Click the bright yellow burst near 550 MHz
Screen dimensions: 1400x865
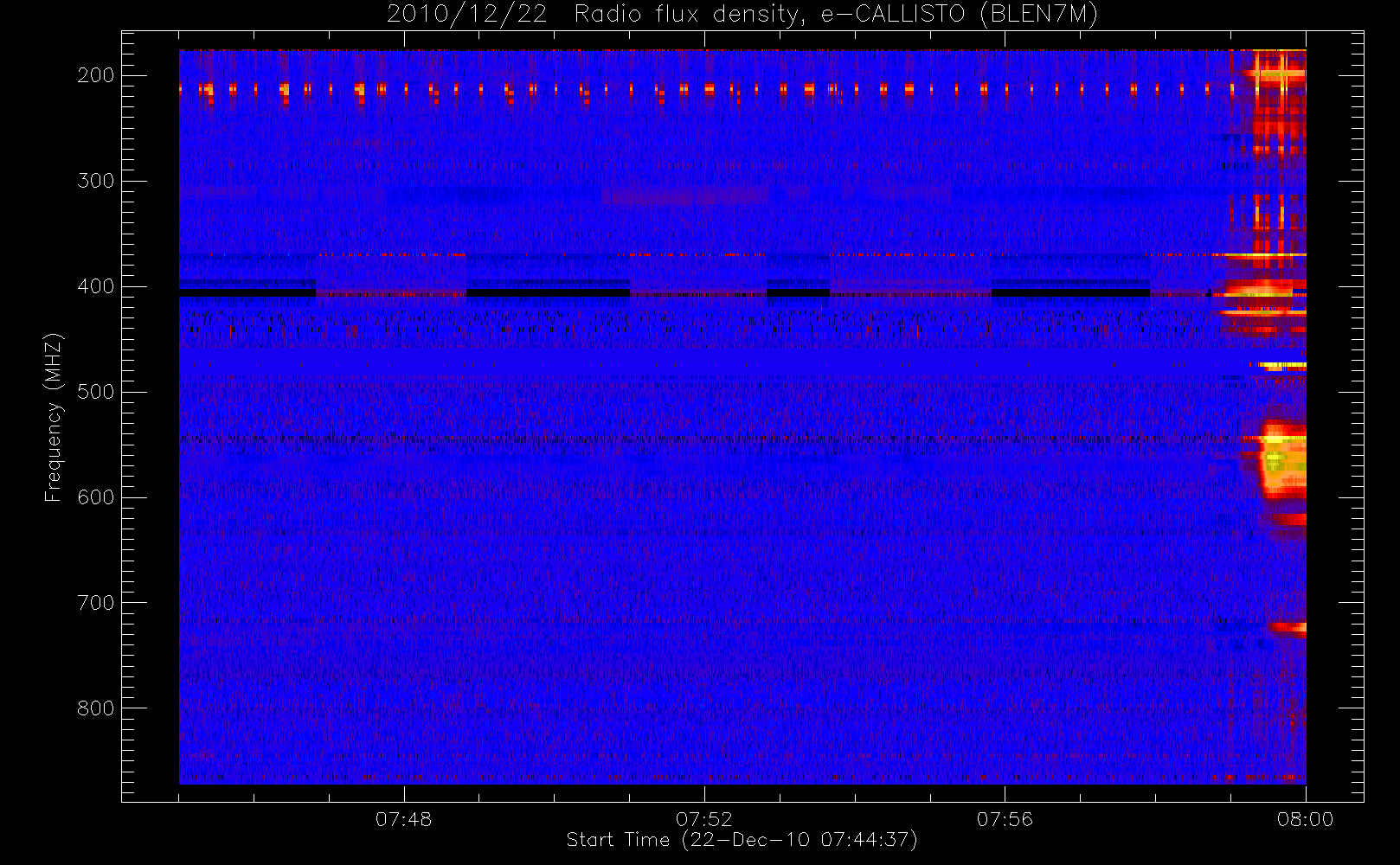1282,459
